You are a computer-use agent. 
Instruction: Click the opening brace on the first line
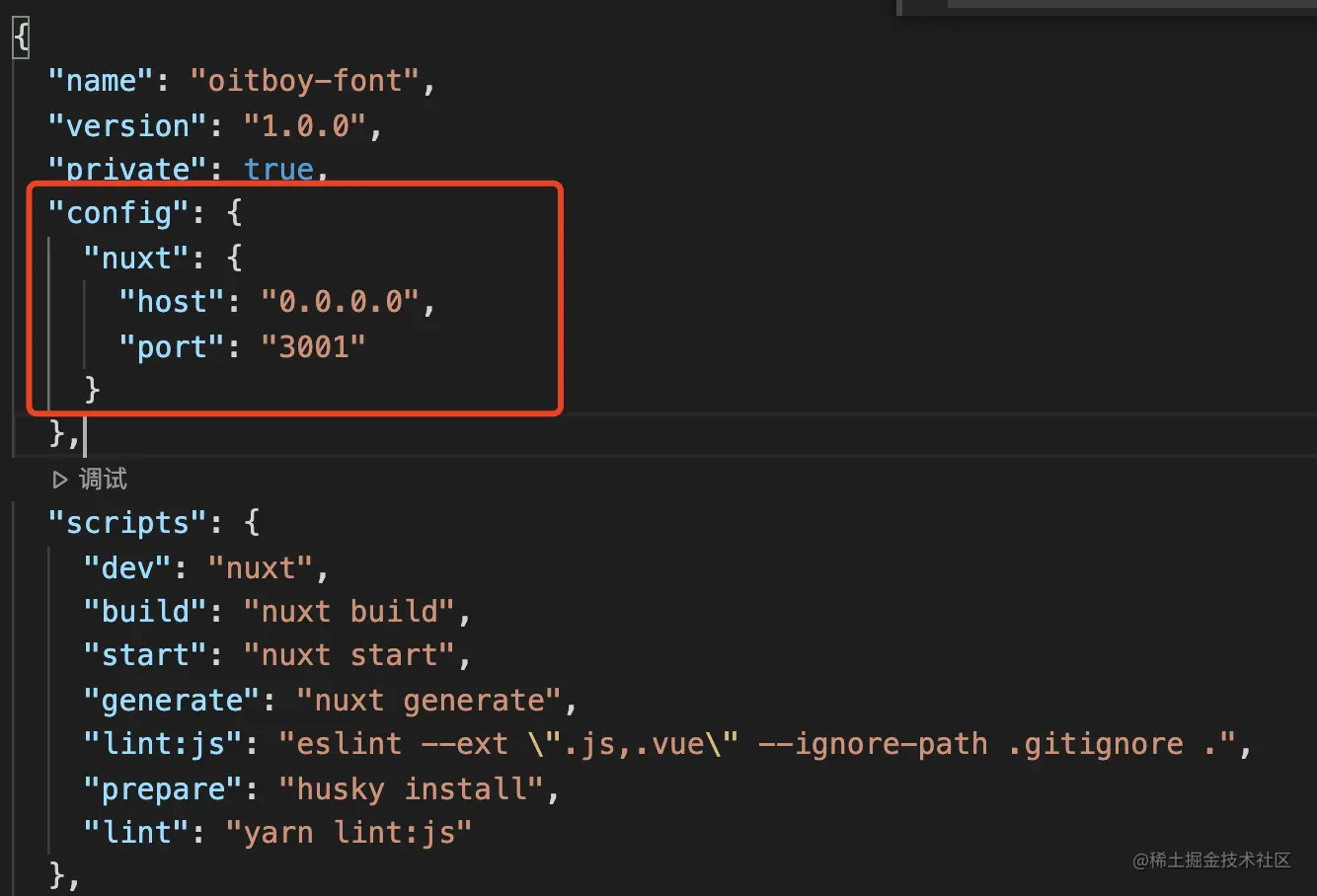click(22, 37)
